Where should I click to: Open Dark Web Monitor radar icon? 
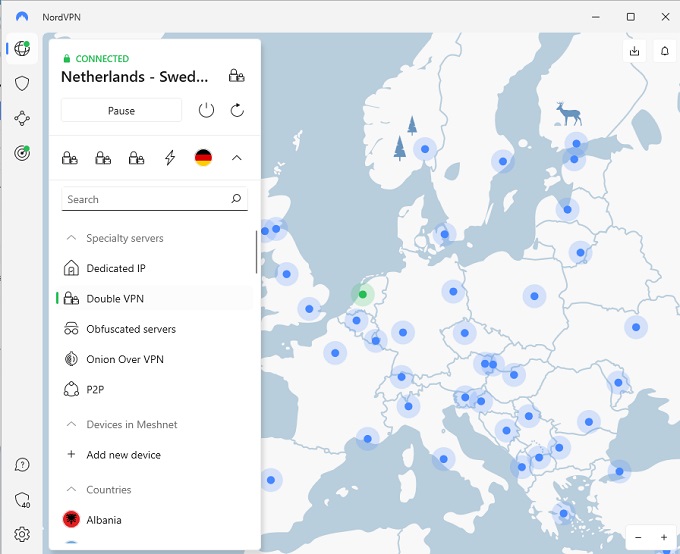pos(22,153)
